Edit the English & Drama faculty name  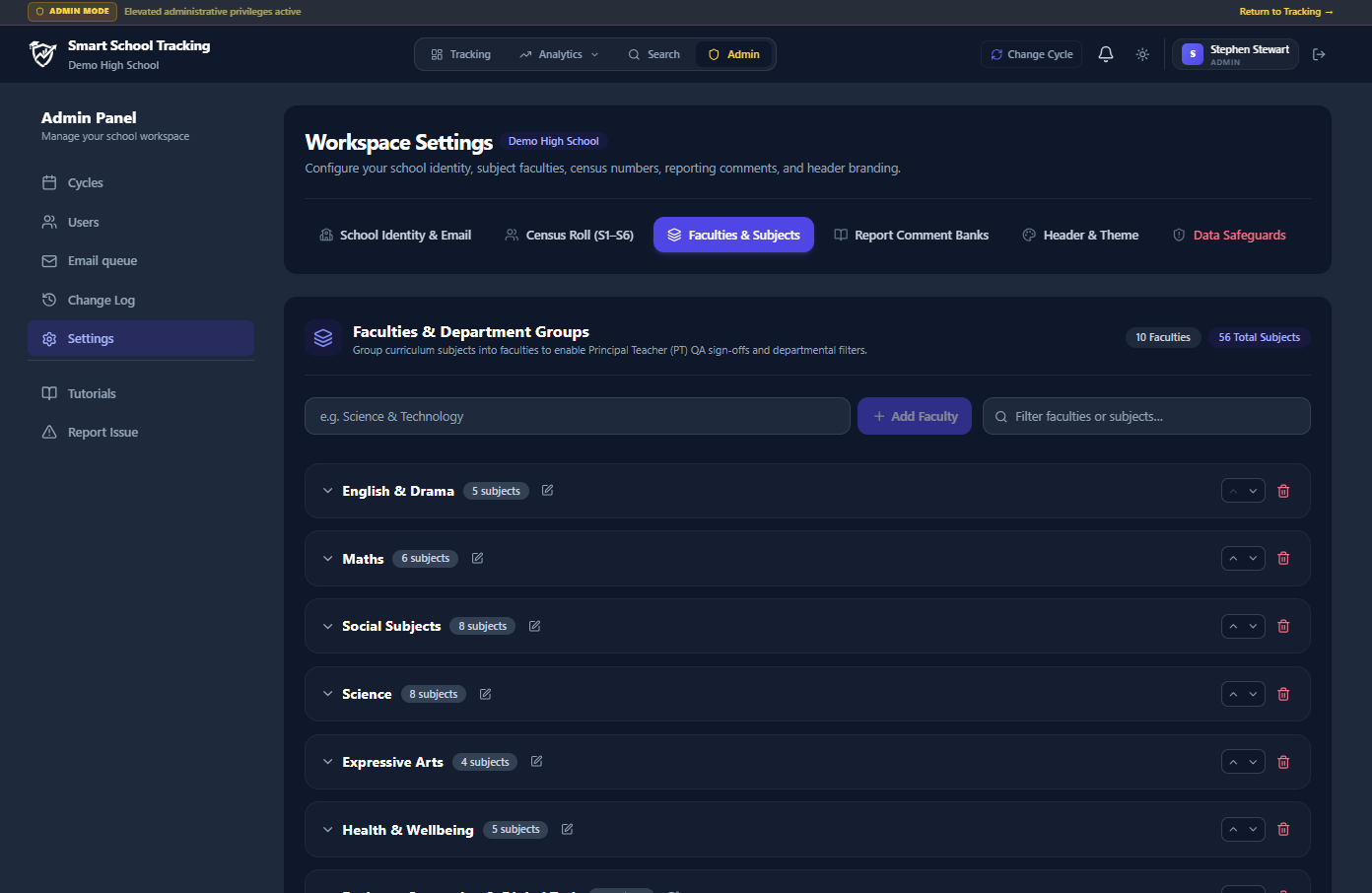pos(548,491)
